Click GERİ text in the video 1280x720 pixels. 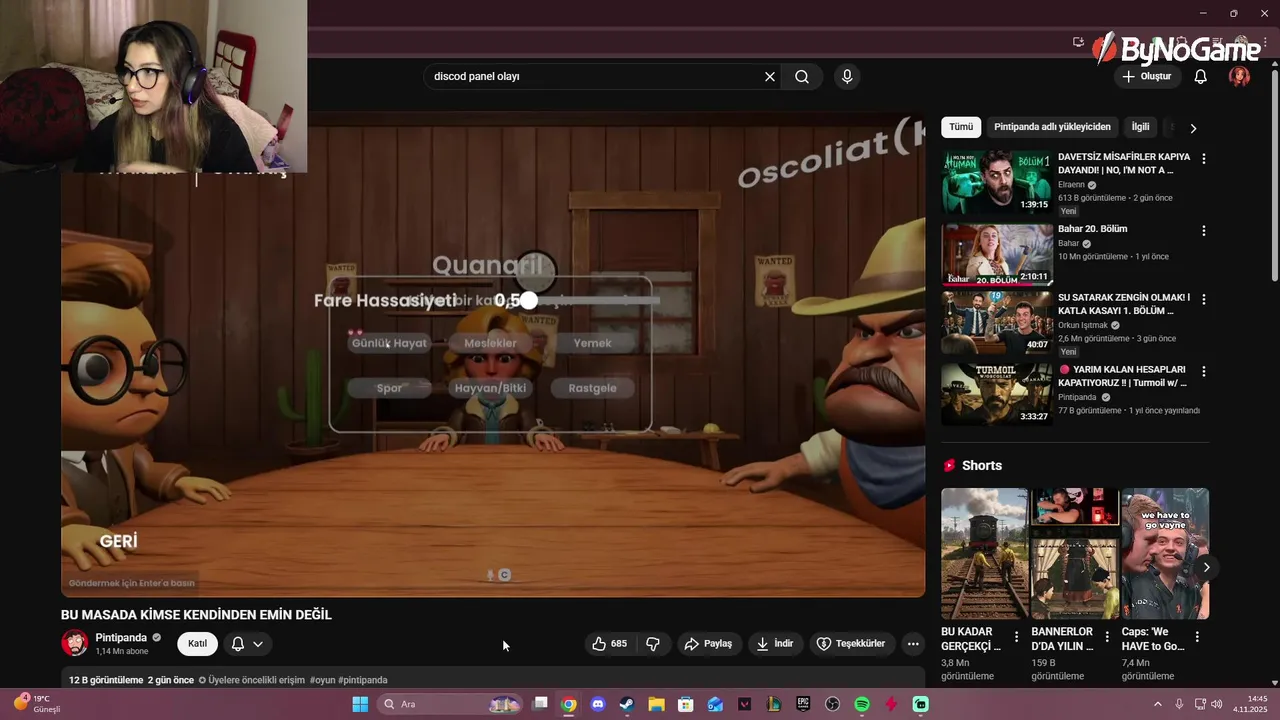(118, 541)
